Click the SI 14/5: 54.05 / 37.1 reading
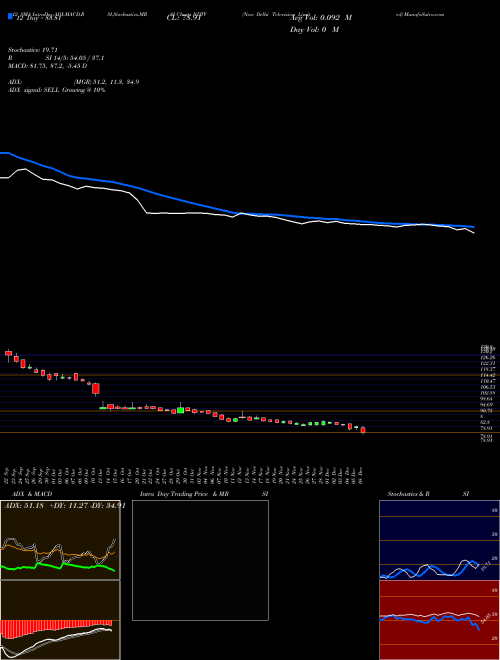The image size is (500, 660). (x=75, y=58)
